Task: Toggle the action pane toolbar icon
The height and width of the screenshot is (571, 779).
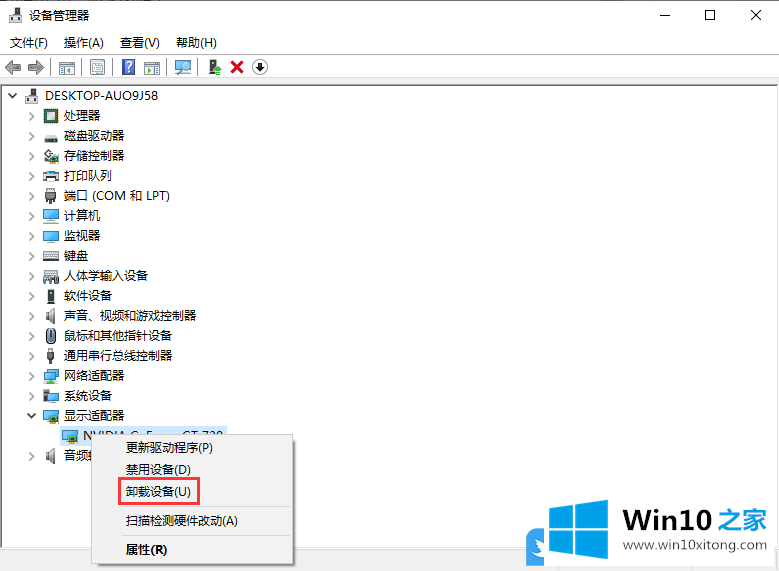Action: tap(152, 68)
